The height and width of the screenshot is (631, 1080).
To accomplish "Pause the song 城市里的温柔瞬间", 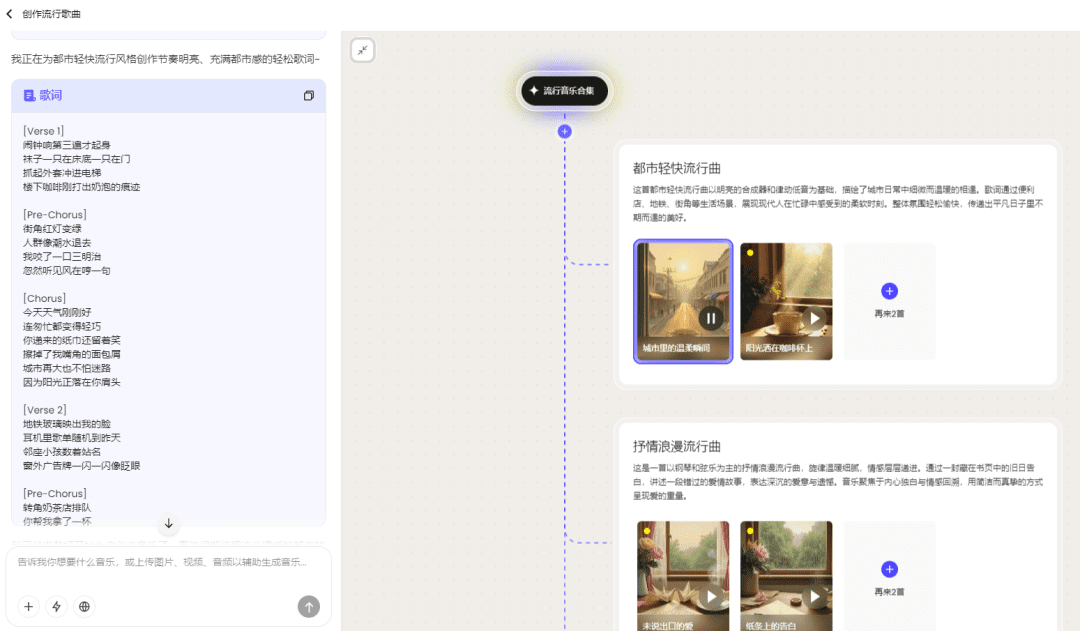I will (x=710, y=318).
